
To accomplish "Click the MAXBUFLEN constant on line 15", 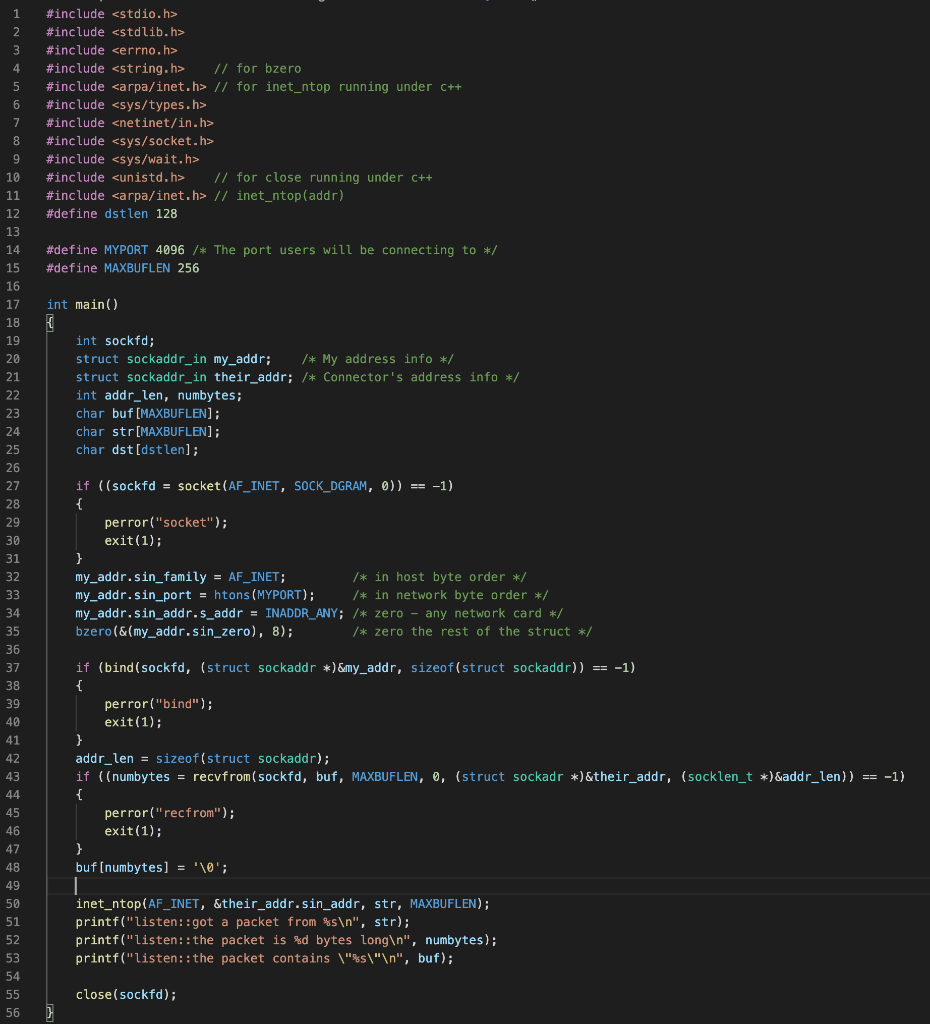I will pos(136,267).
